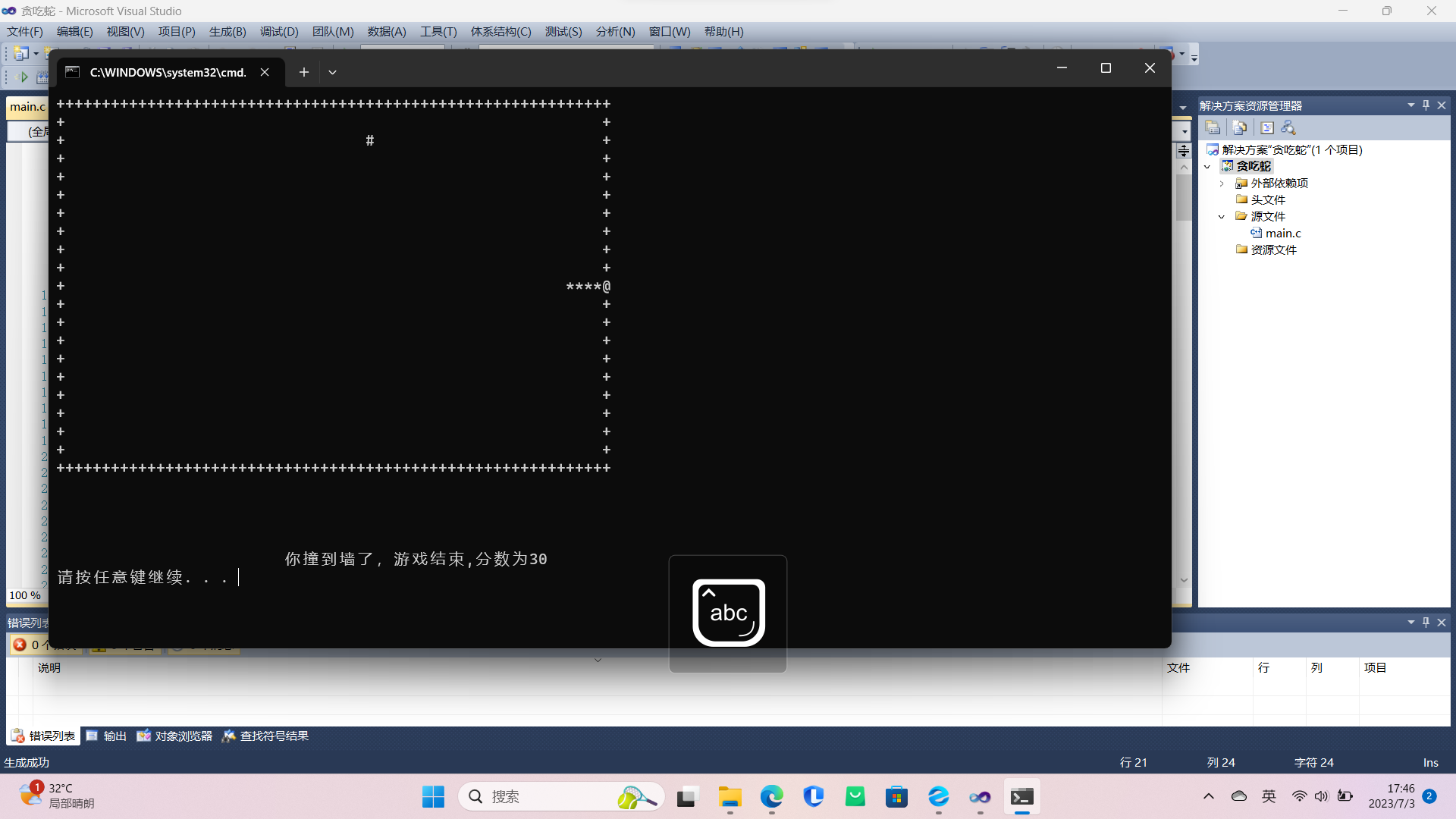
Task: Expand the 外部依赖项 folder
Action: [x=1222, y=184]
